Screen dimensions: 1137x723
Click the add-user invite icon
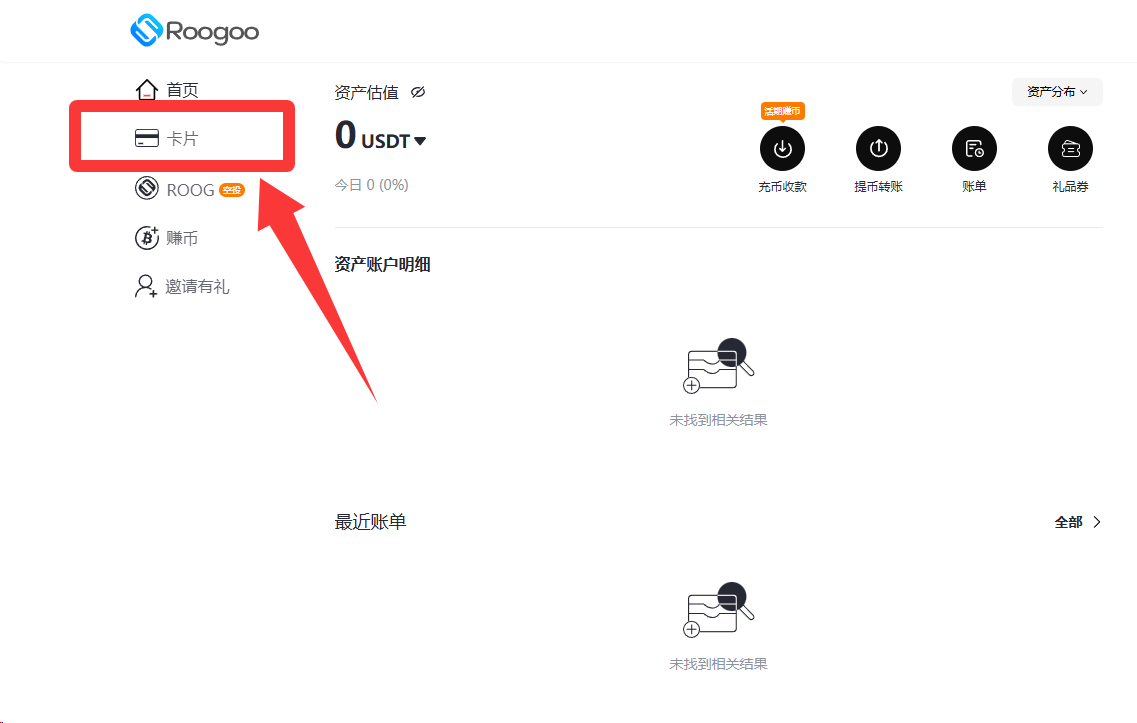(146, 286)
